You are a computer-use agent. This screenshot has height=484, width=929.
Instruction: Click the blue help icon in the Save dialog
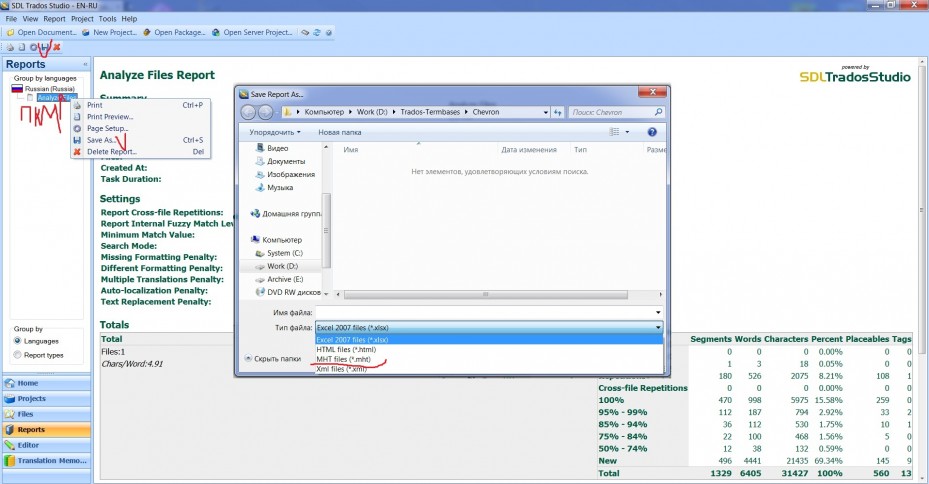coord(652,132)
